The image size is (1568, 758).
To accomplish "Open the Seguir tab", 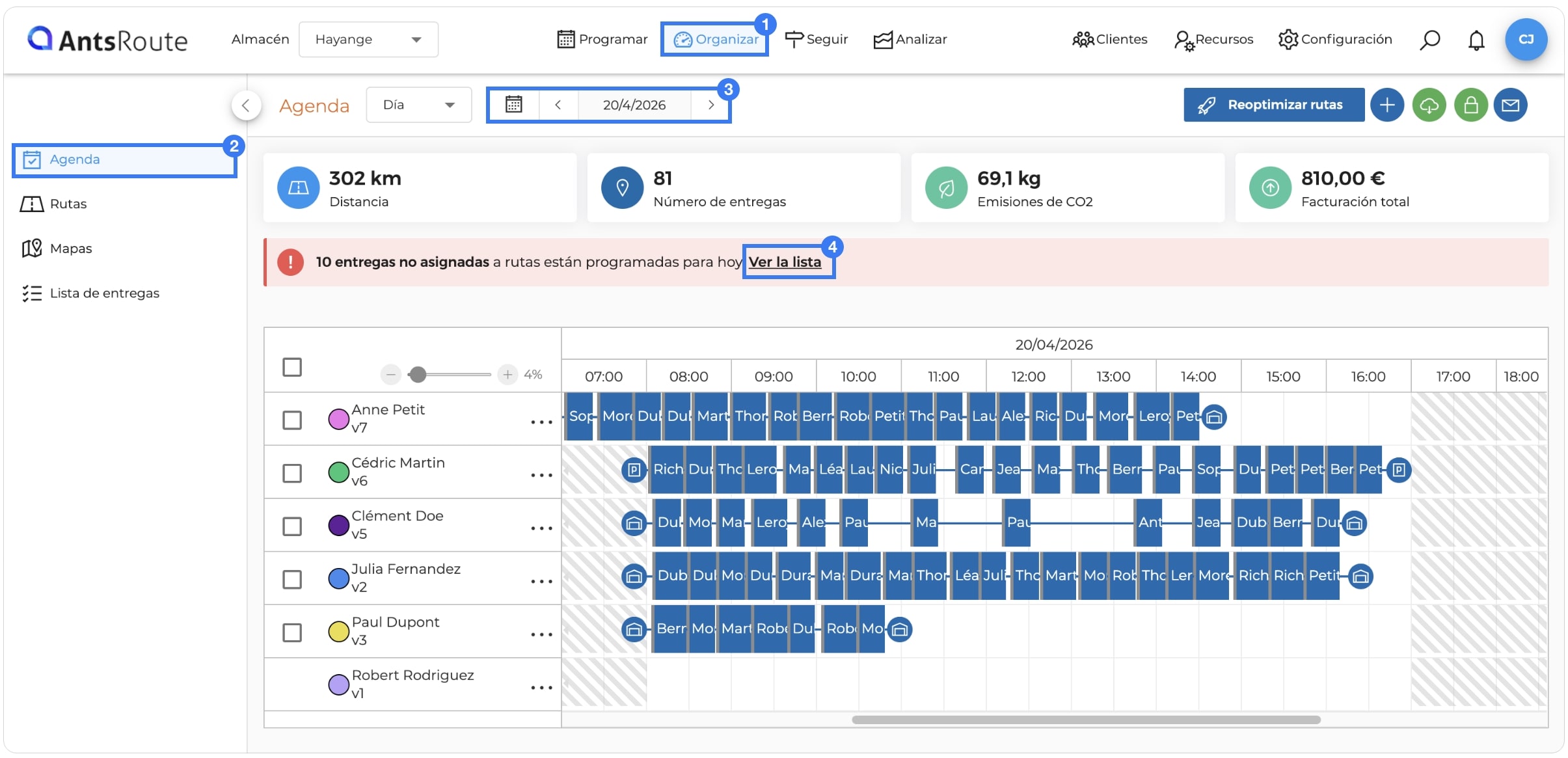I will pos(817,40).
